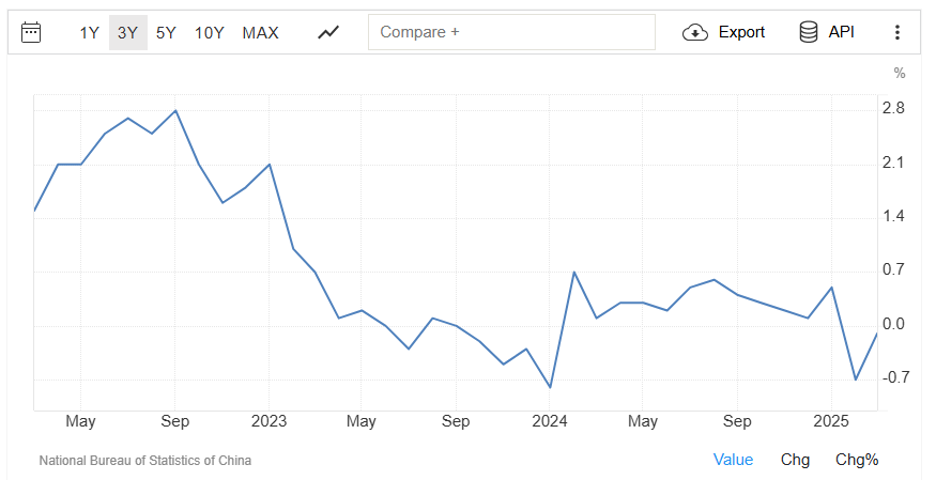The image size is (936, 480).
Task: Click the line chart type icon
Action: tap(328, 32)
